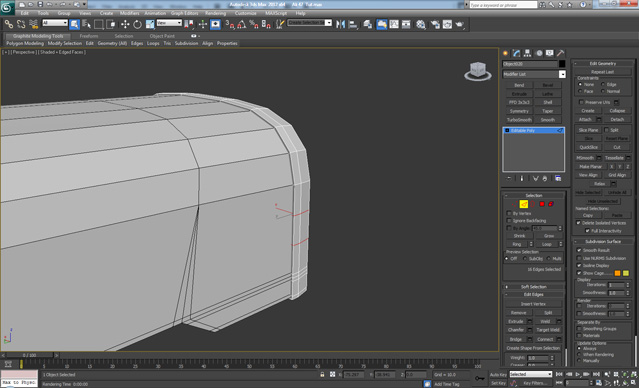Toggle the Angle Snap icon
639x388 pixels.
click(242, 24)
